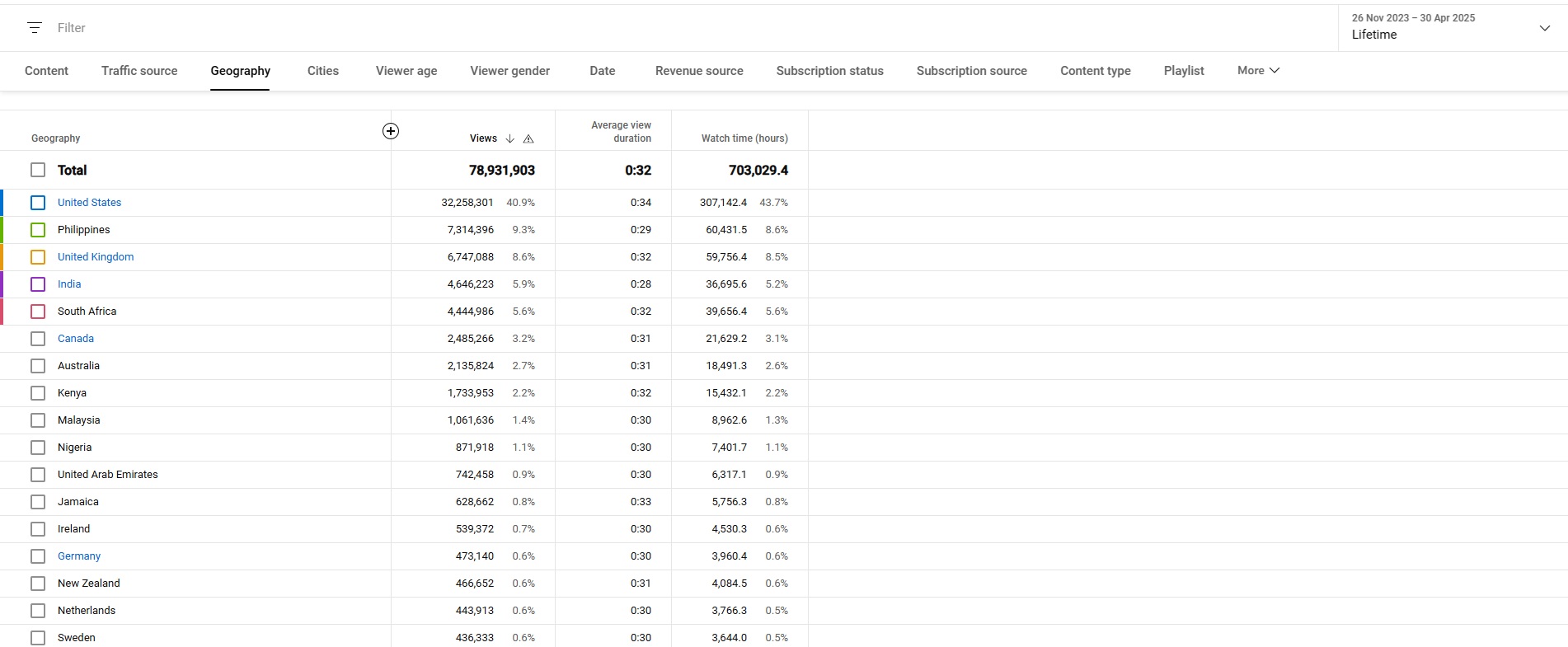Check the Kenya row checkbox

pos(38,393)
